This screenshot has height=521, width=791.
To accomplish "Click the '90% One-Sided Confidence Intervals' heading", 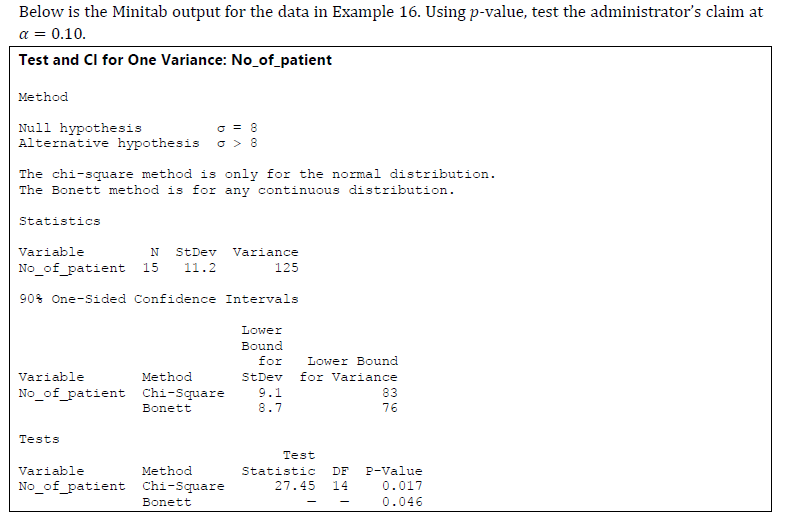I will pyautogui.click(x=159, y=299).
